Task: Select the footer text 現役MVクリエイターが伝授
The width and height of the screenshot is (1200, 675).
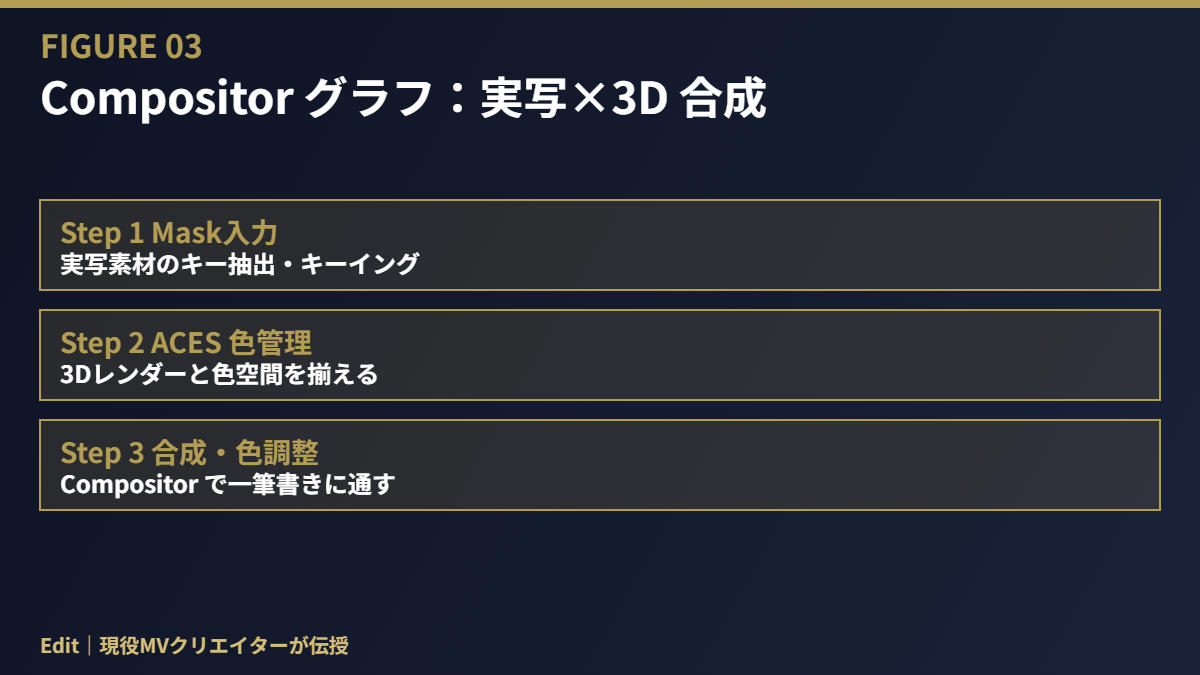Action: 224,645
